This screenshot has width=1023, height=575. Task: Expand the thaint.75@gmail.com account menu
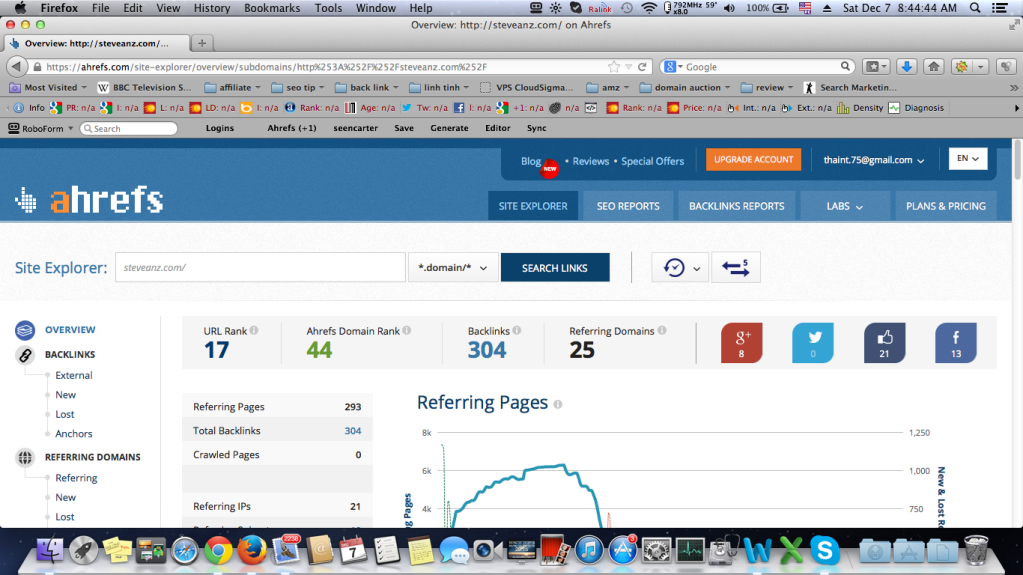(x=874, y=160)
